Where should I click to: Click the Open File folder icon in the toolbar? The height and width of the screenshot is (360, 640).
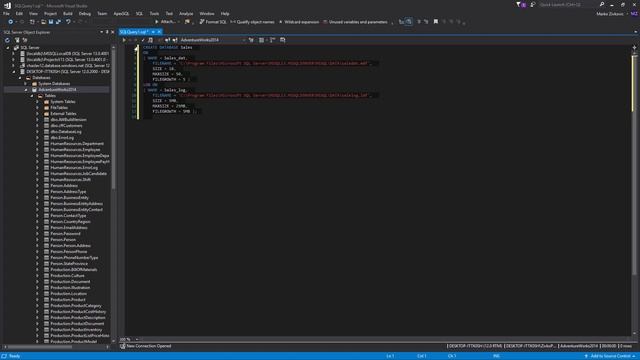43,22
